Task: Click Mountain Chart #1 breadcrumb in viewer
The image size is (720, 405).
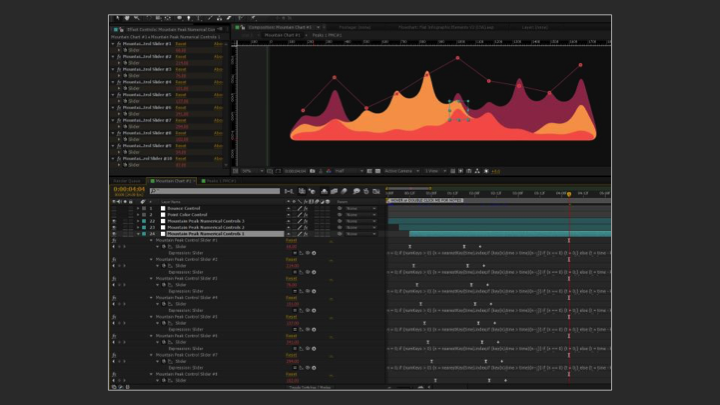Action: point(282,35)
